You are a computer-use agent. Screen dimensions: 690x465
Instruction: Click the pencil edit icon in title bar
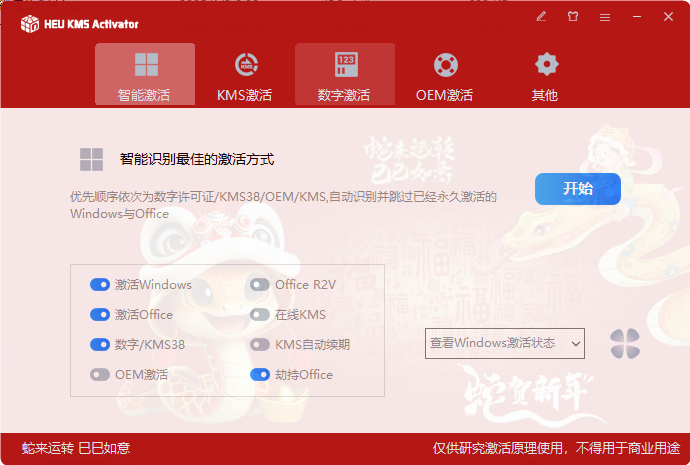pos(541,16)
